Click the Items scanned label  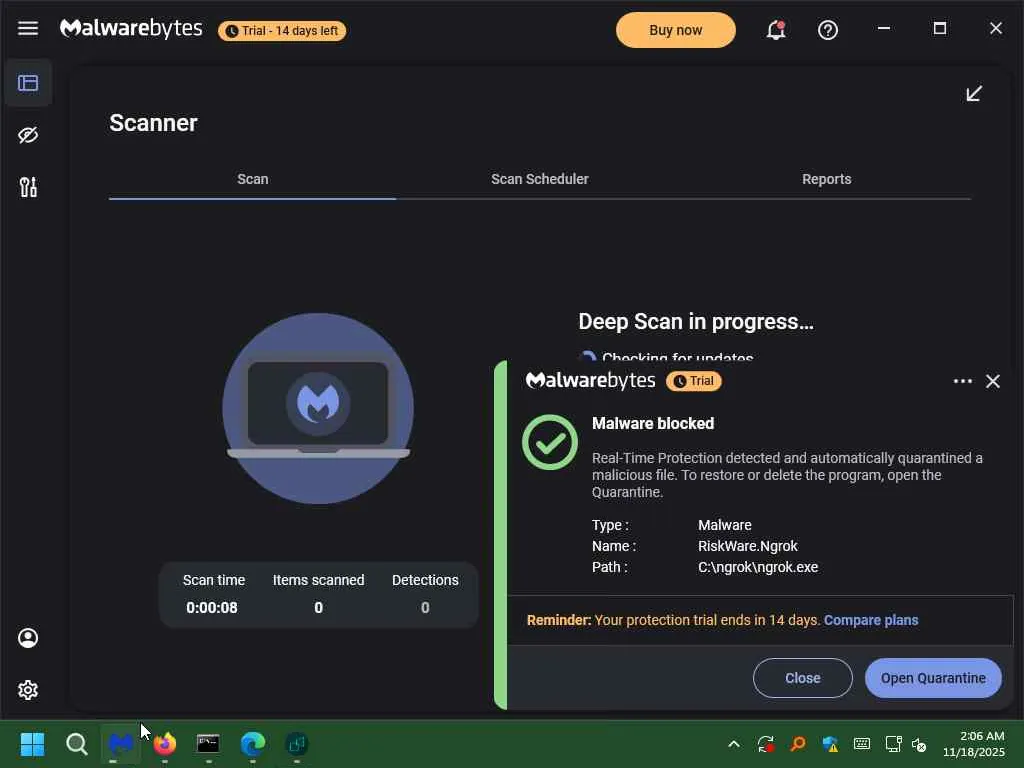319,580
